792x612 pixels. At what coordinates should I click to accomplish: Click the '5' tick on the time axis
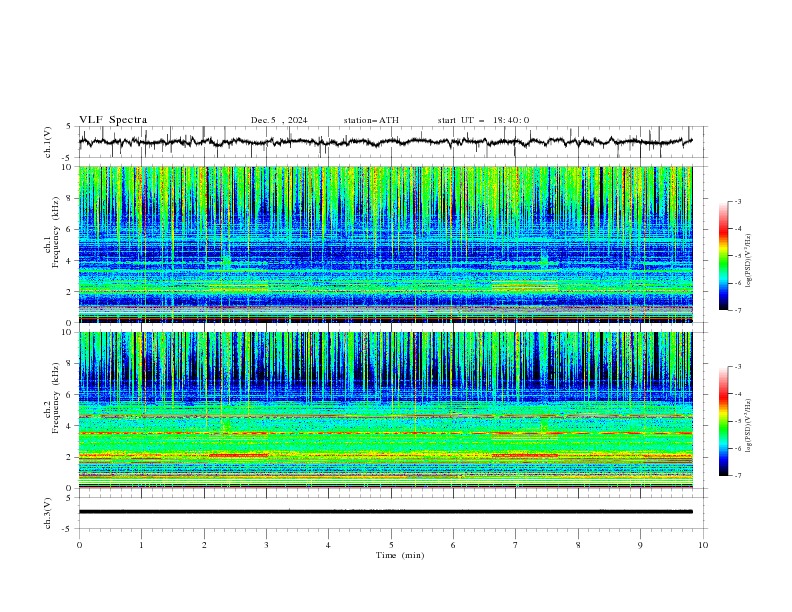tap(391, 545)
